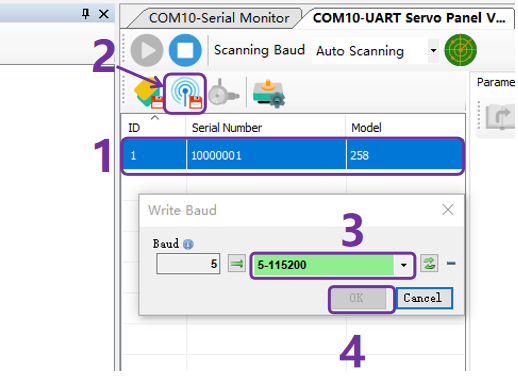Click the Write Baud antenna icon
The height and width of the screenshot is (379, 518).
186,93
